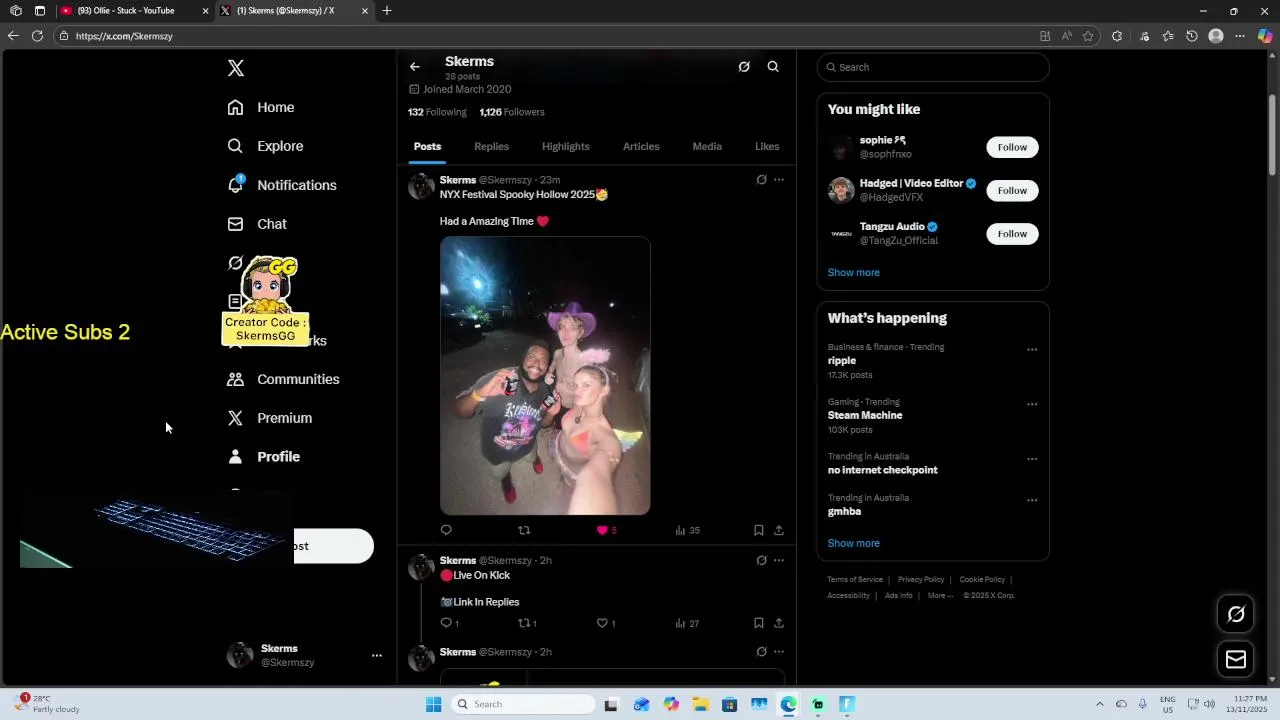Click the X Search input field
Viewport: 1280px width, 720px height.
[933, 67]
